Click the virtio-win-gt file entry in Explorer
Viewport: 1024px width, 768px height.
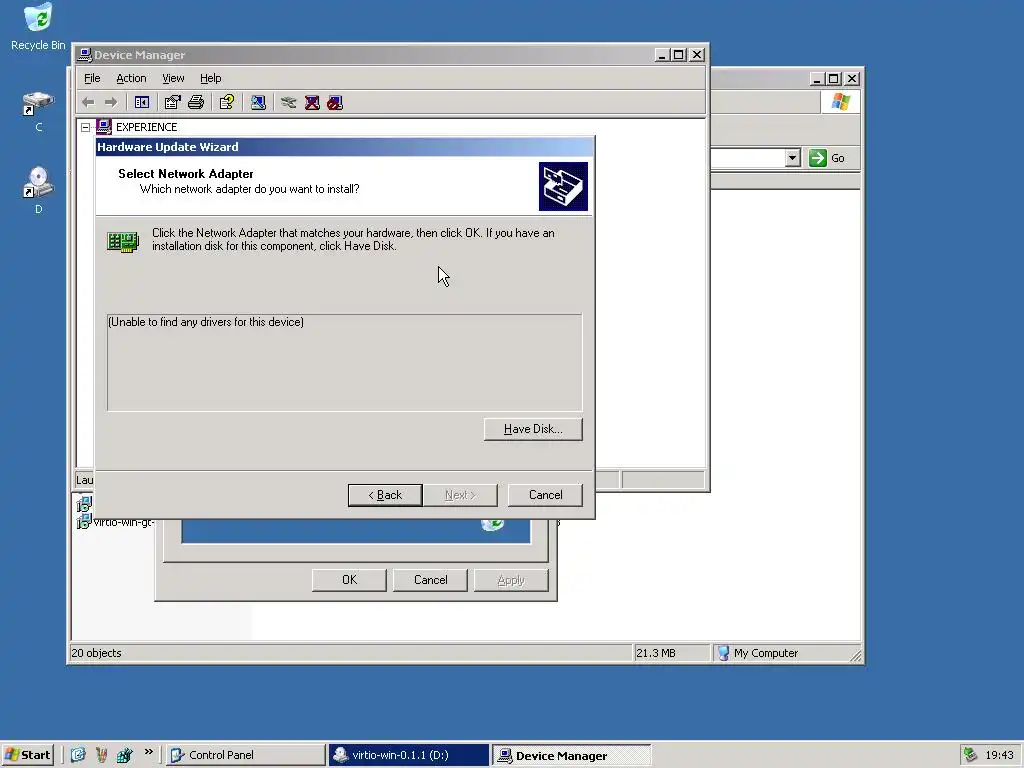pos(116,522)
